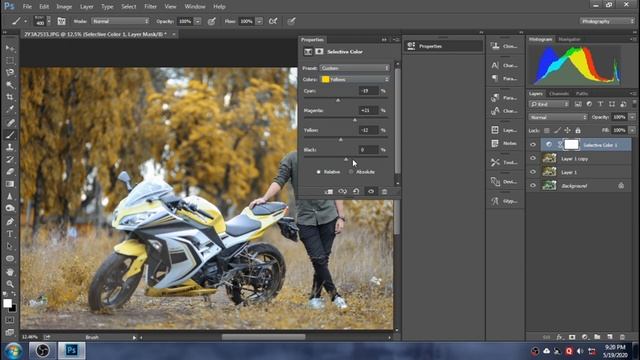Click the Layer Mask icon in Properties
This screenshot has width=640, height=360.
click(319, 51)
